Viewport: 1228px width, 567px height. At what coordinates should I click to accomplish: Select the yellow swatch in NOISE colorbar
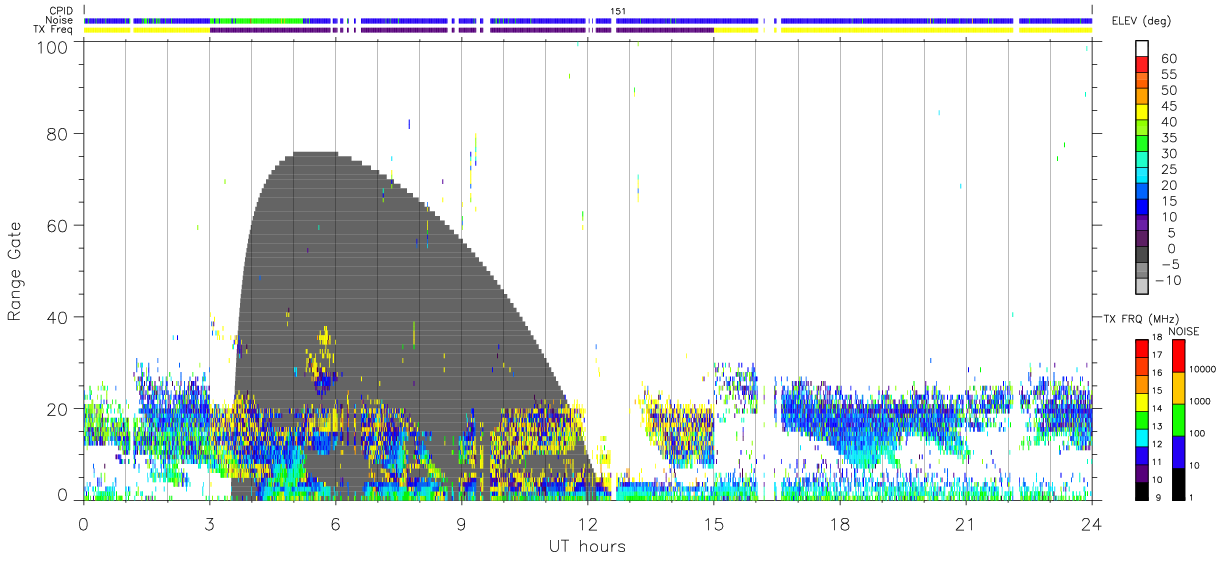coord(1178,388)
